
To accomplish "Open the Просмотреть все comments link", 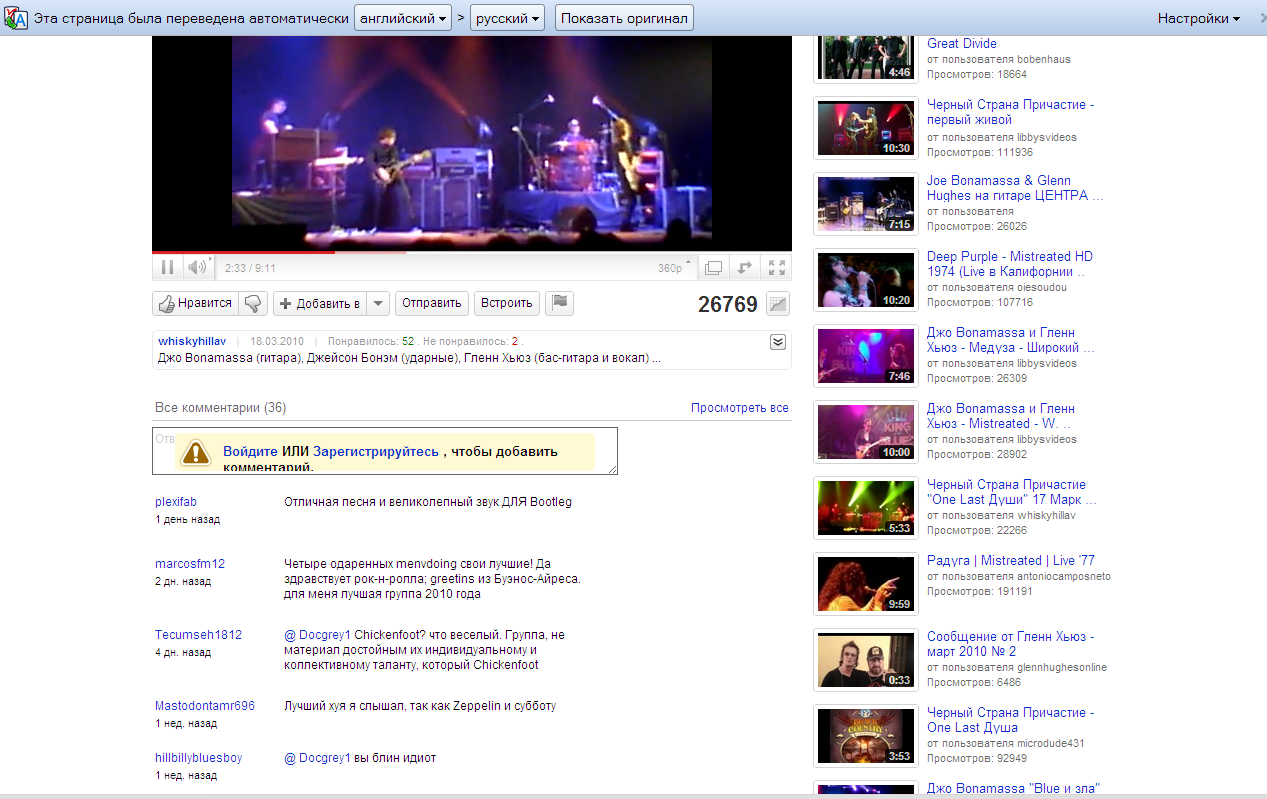I will point(739,408).
